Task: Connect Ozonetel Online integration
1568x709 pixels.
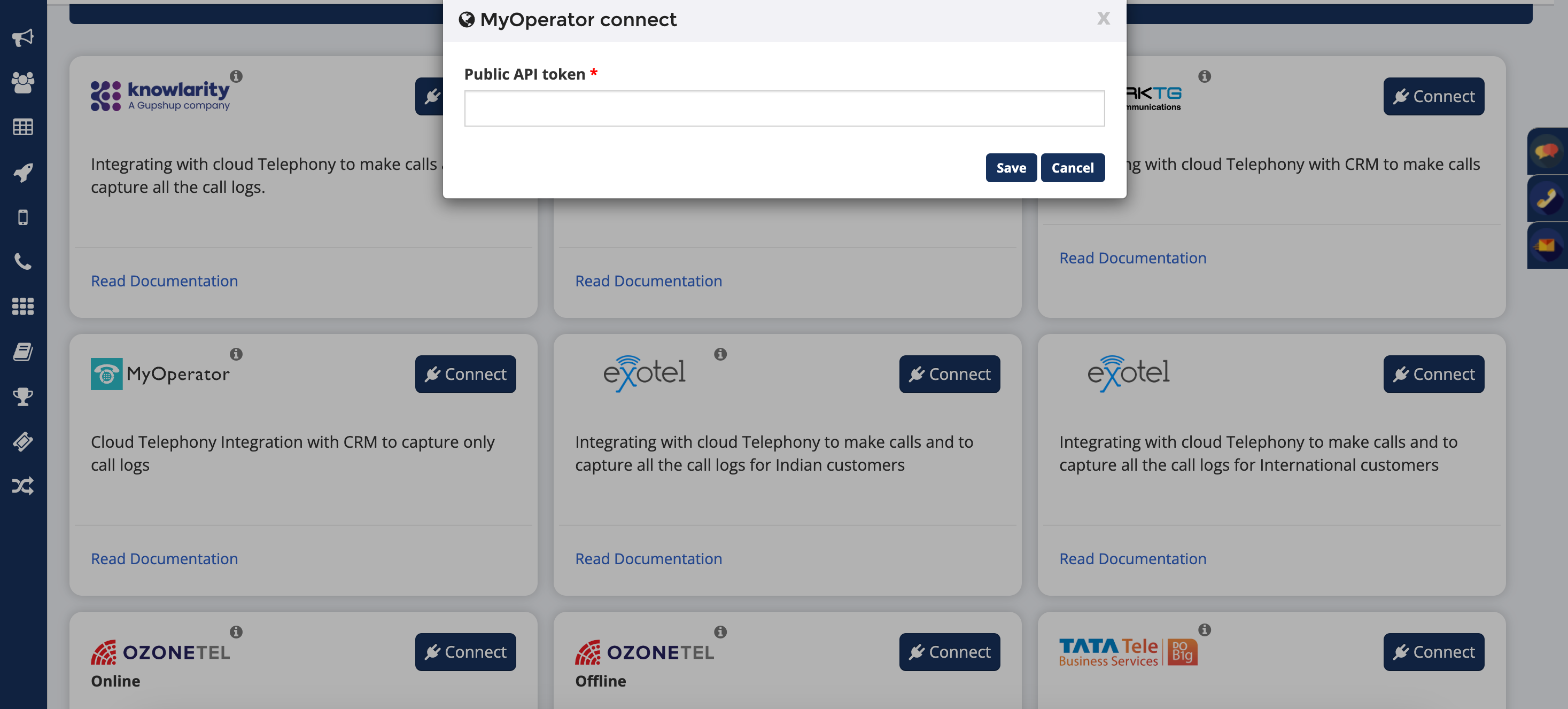Action: pyautogui.click(x=465, y=652)
